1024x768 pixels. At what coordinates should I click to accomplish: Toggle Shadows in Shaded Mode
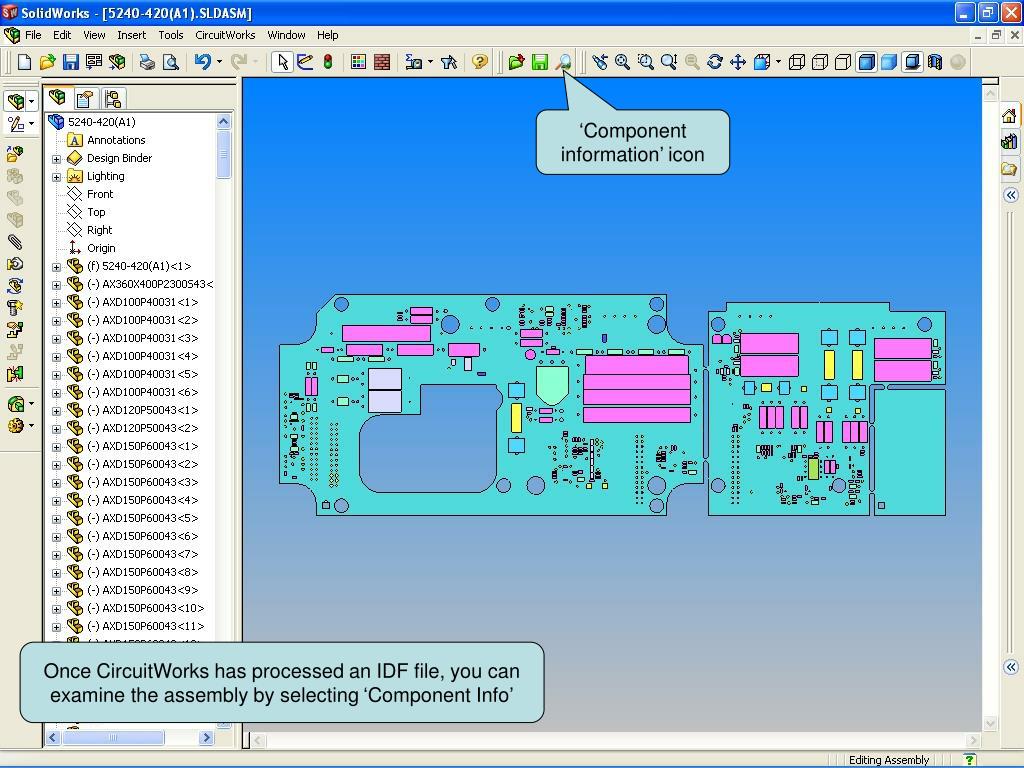pyautogui.click(x=912, y=62)
